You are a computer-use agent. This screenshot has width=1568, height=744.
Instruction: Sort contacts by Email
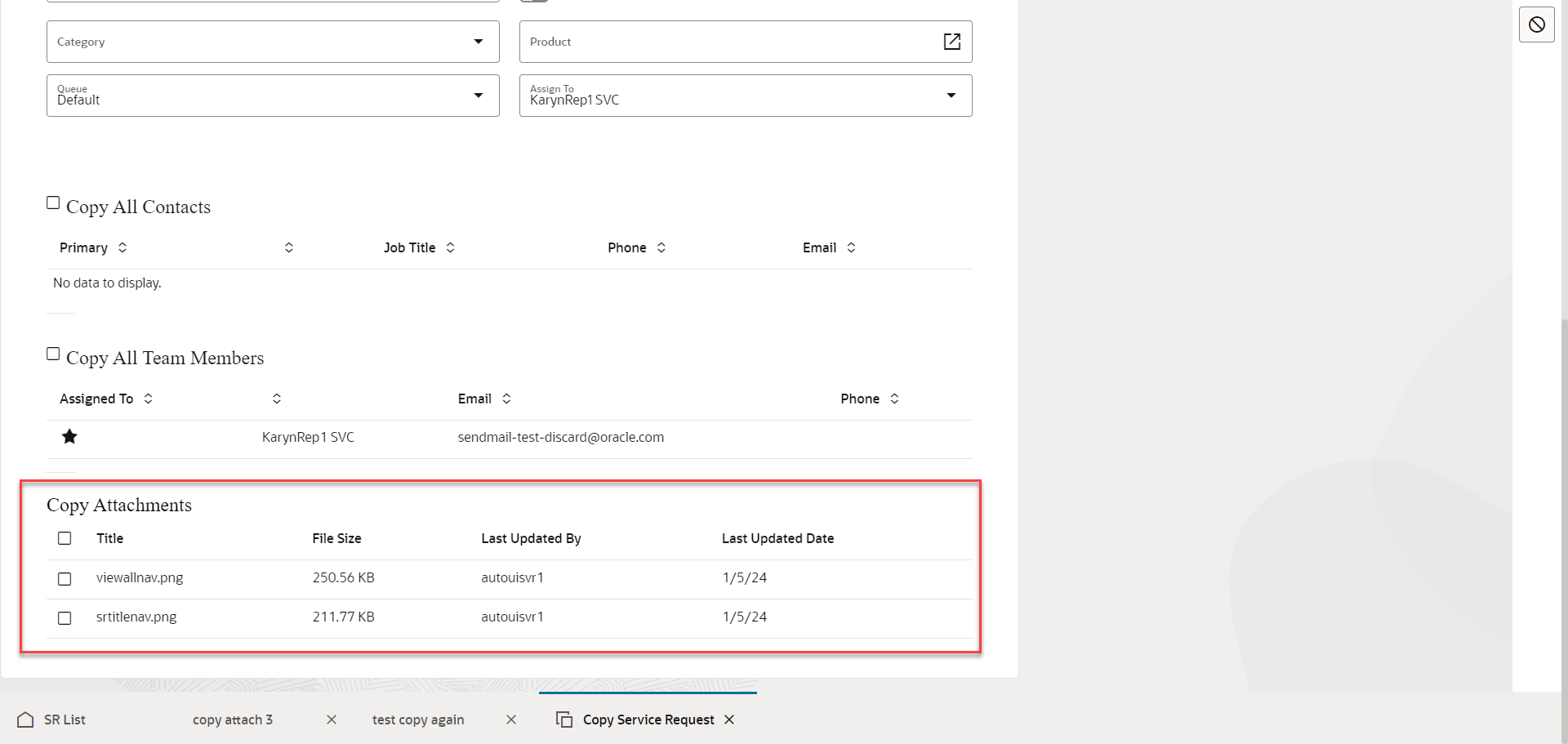click(x=851, y=247)
